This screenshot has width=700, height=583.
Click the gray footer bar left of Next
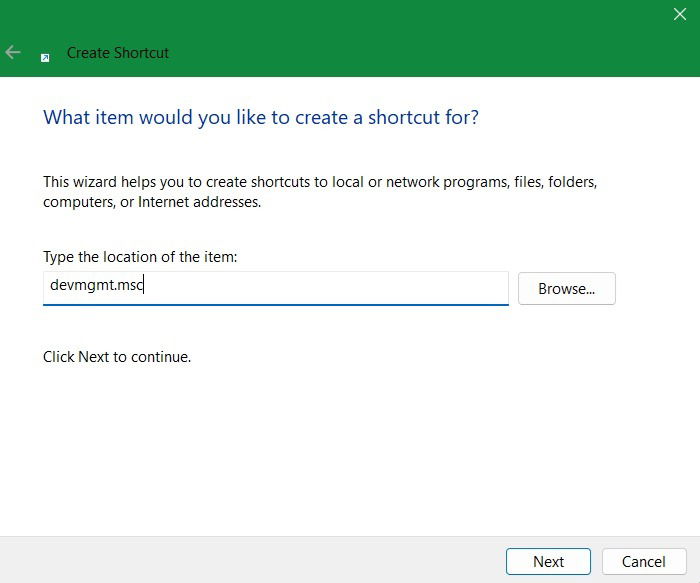[250, 560]
